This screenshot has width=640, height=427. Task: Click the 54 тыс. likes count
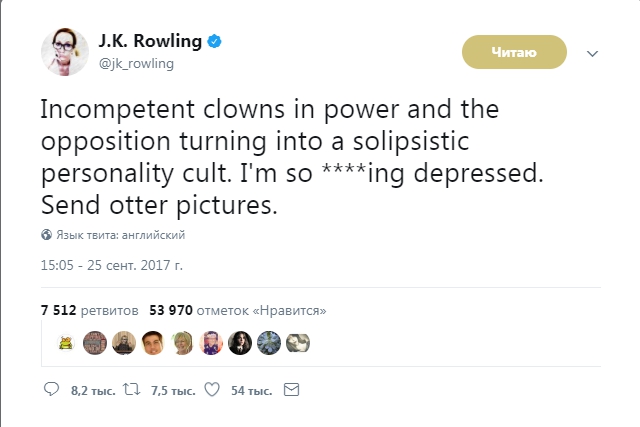(252, 391)
